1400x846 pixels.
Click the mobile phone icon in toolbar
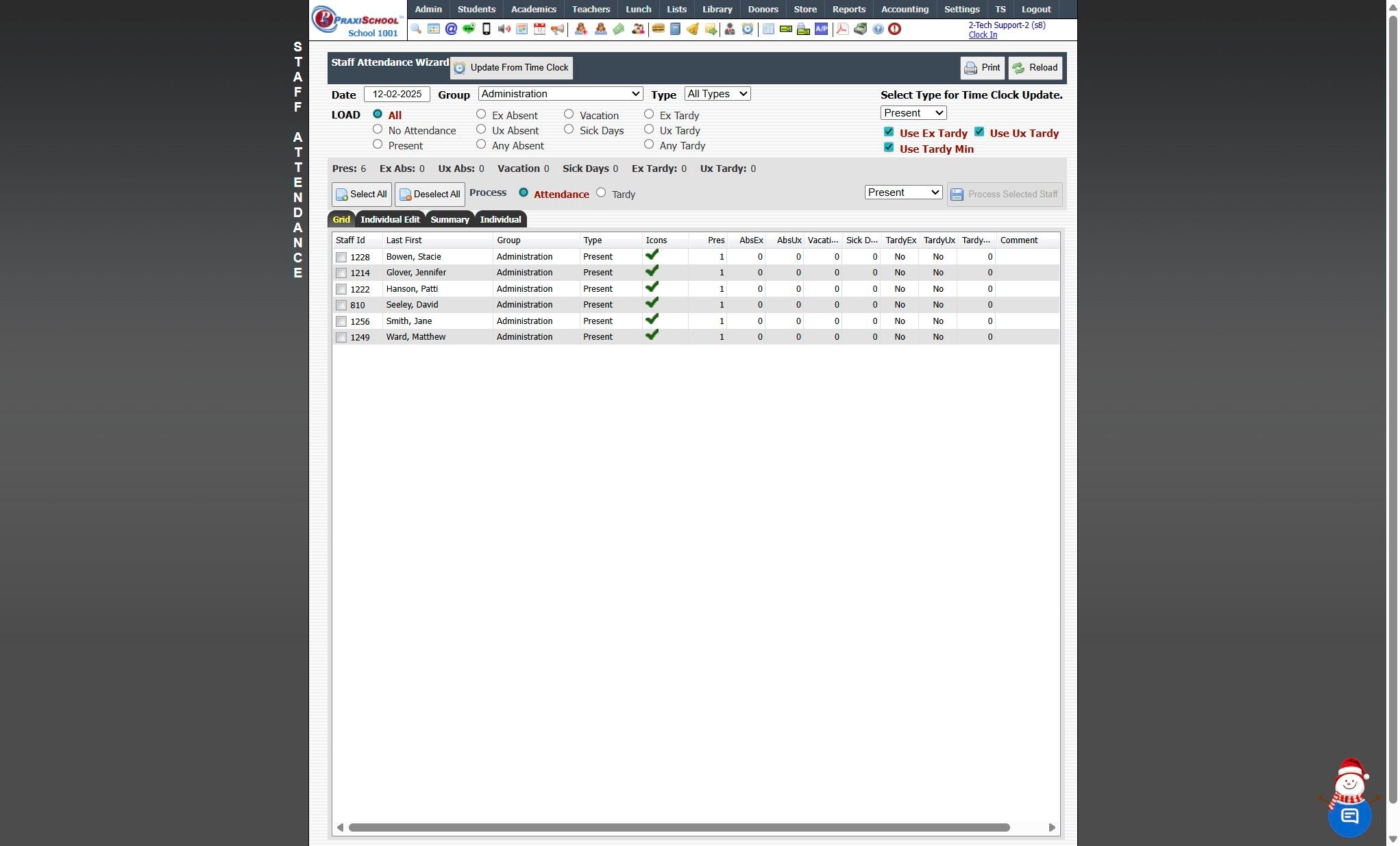pyautogui.click(x=487, y=29)
